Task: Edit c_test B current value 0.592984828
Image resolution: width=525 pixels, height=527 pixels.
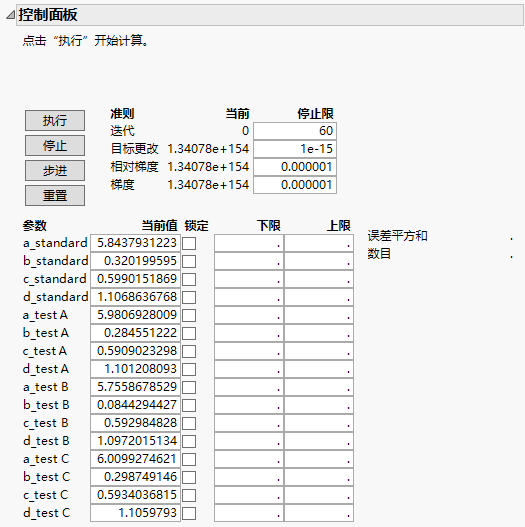Action: pyautogui.click(x=135, y=423)
